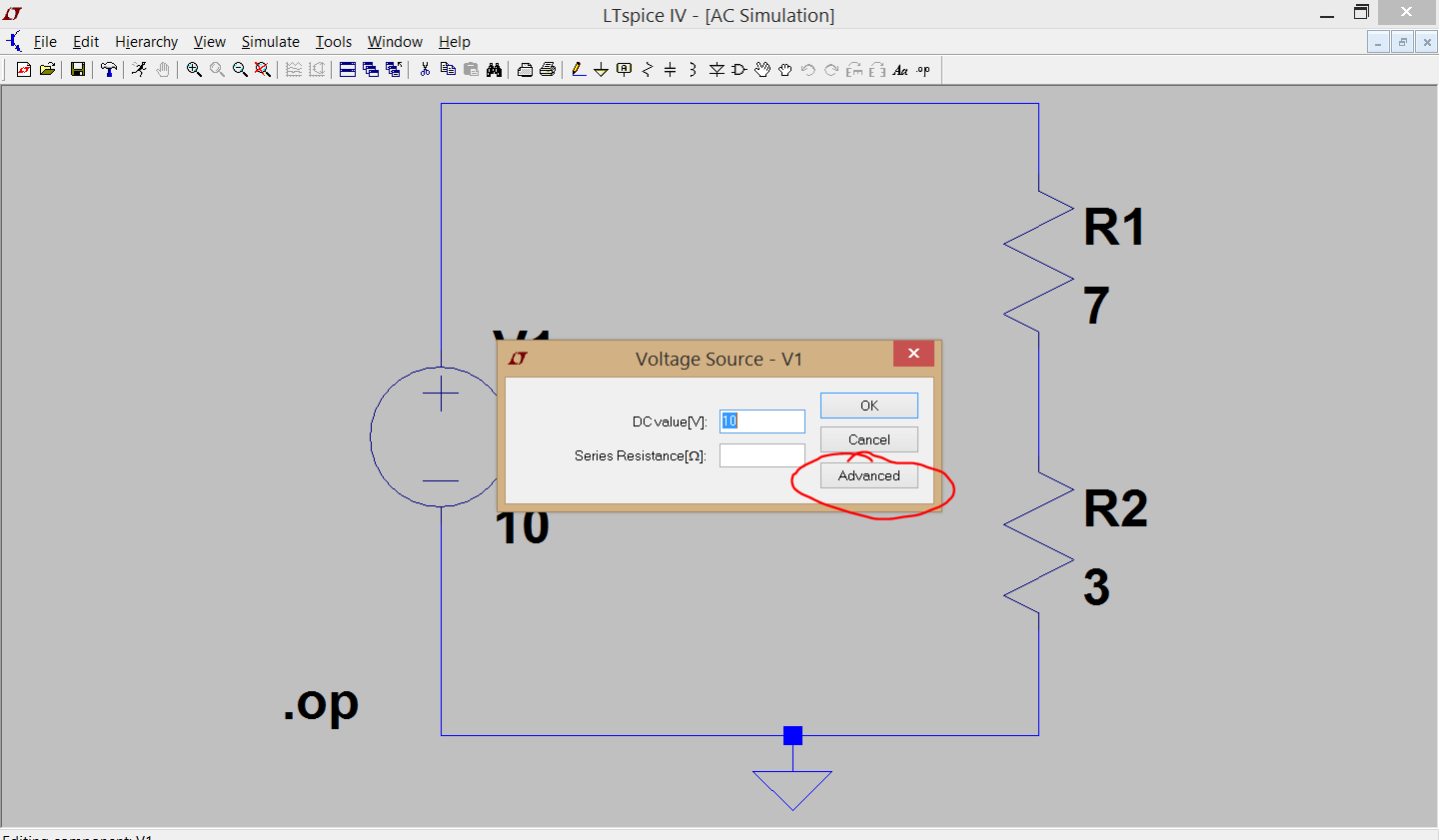
Task: Select the Cut scissors tool
Action: pos(425,69)
